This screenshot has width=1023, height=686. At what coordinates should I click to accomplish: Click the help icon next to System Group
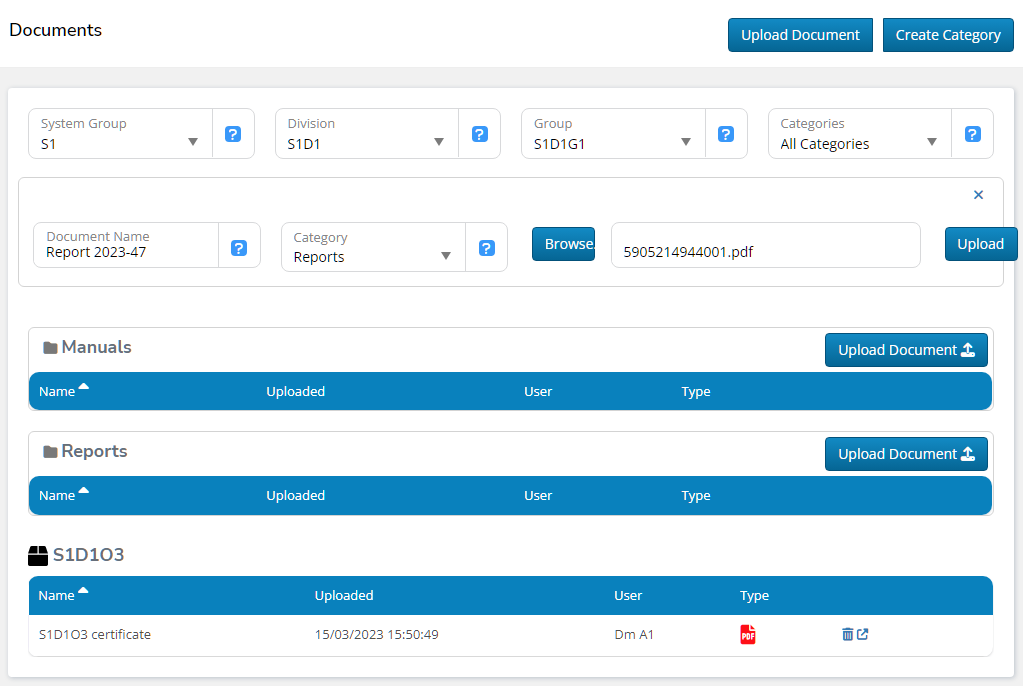pos(233,134)
